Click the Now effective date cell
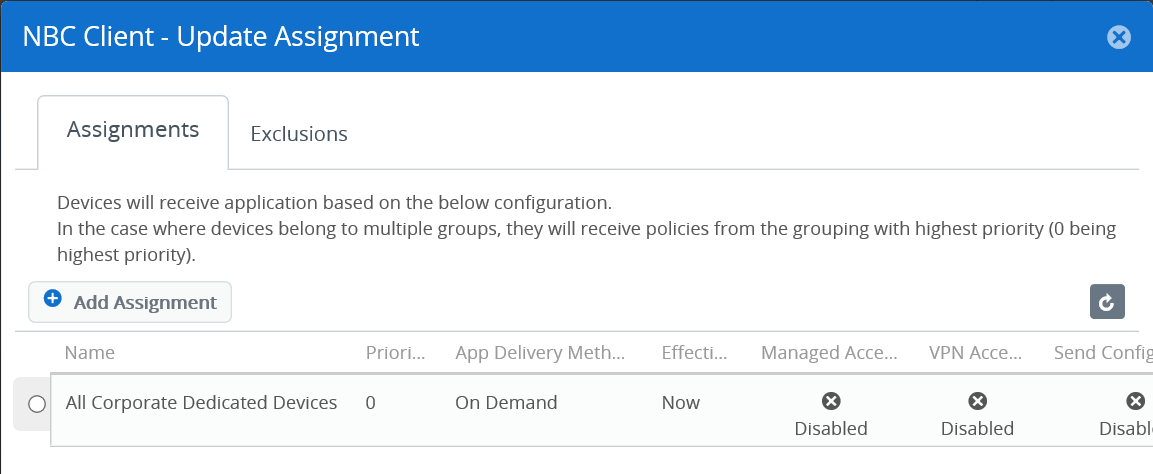Screen dimensions: 1153x474 click(x=681, y=403)
